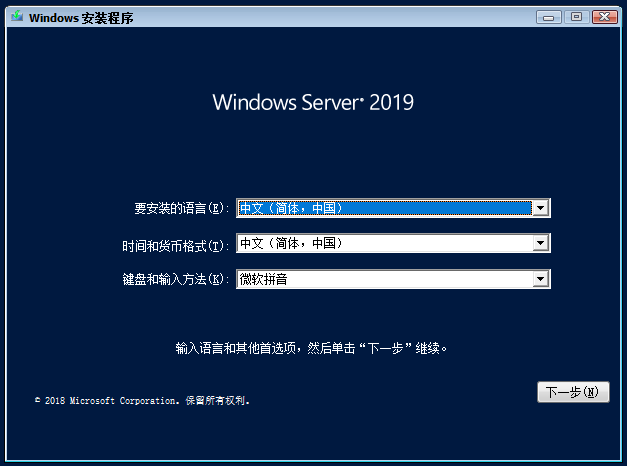Screen dimensions: 627x466
Task: Select the highlighted 中文(简体,中国) language field
Action: click(x=384, y=208)
